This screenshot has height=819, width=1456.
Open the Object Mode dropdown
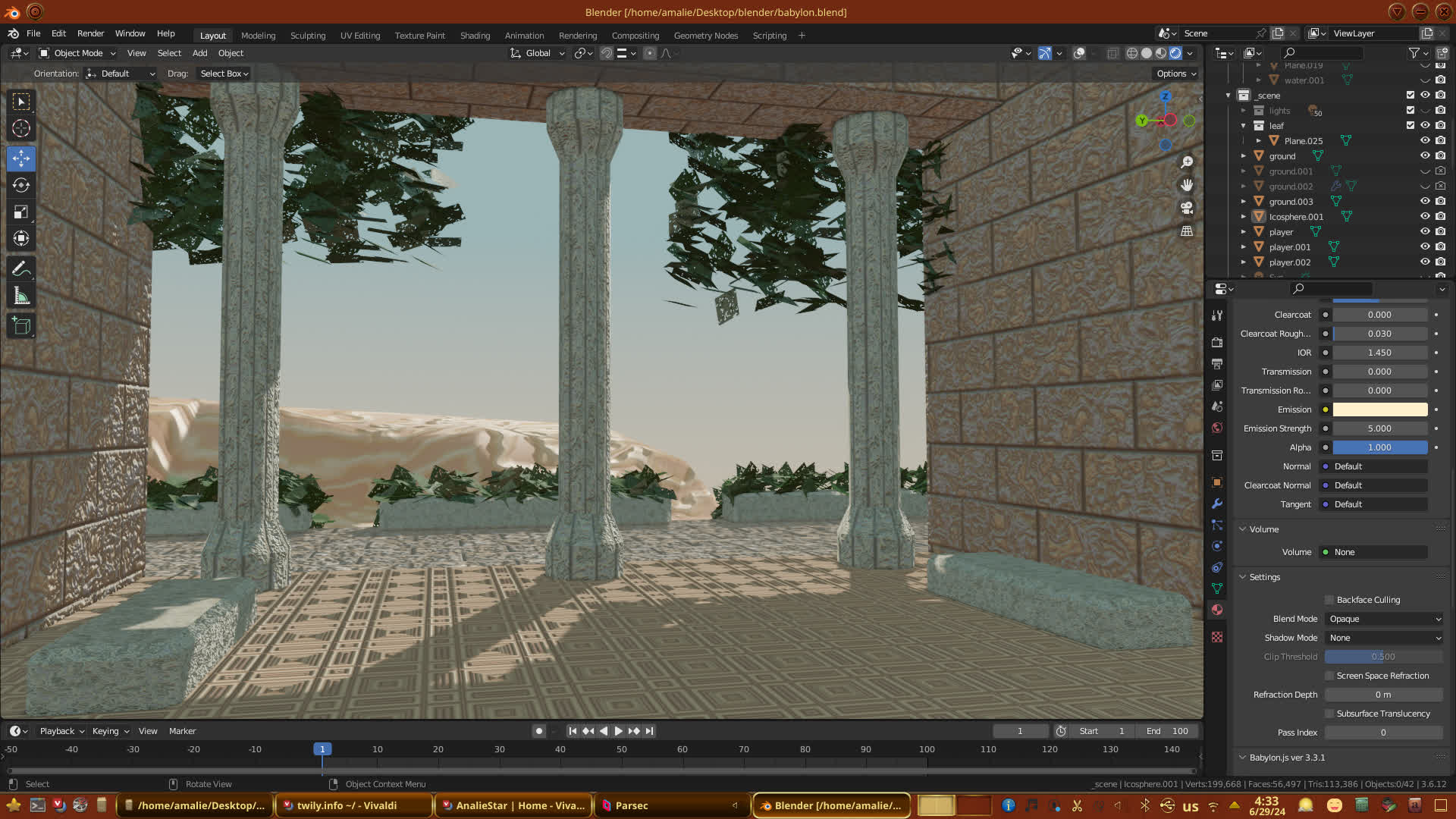(x=77, y=53)
